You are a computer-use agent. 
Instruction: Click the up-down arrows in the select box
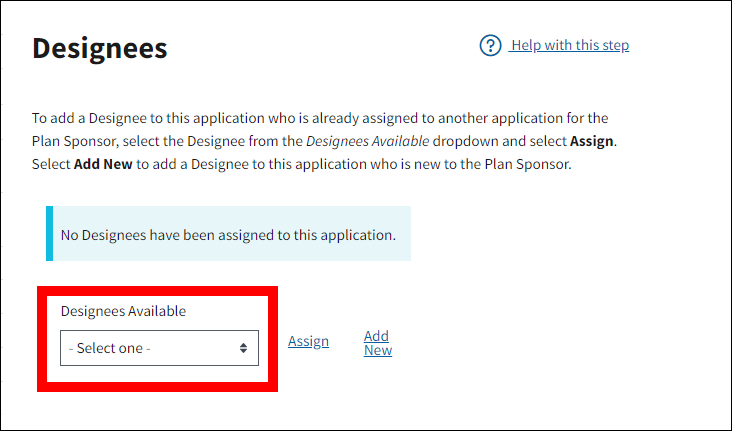[243, 348]
